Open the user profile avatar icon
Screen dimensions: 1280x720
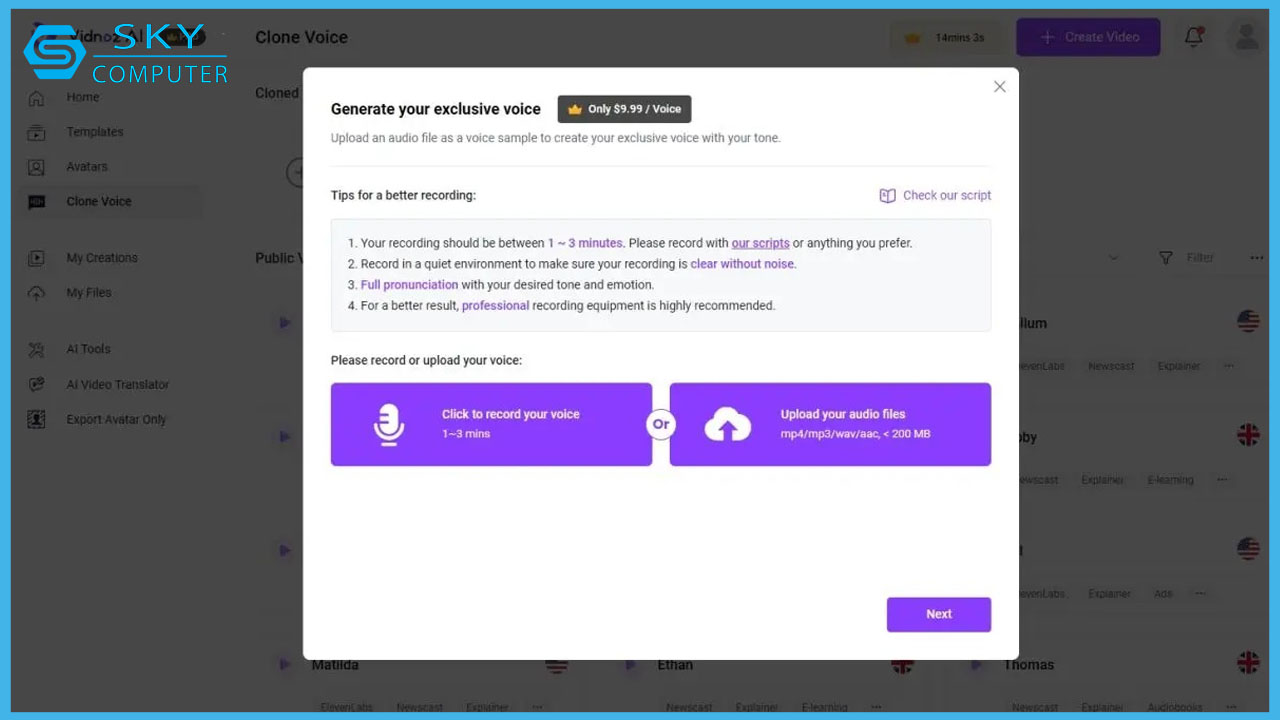click(x=1246, y=37)
